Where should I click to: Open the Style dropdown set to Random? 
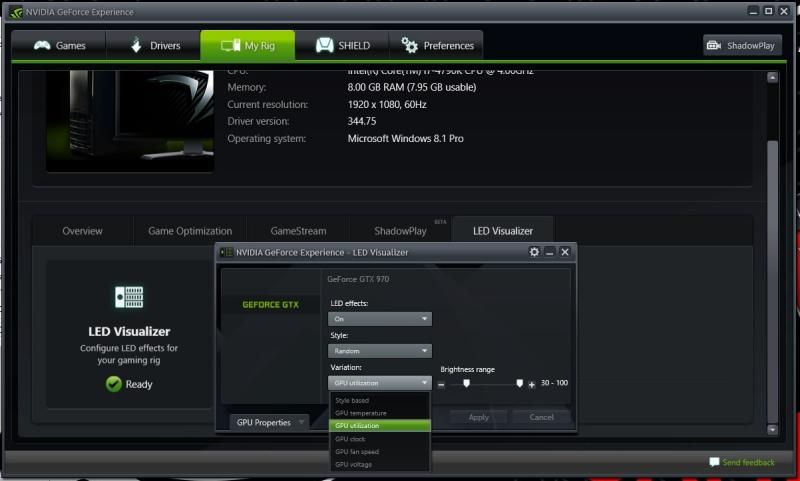(380, 351)
